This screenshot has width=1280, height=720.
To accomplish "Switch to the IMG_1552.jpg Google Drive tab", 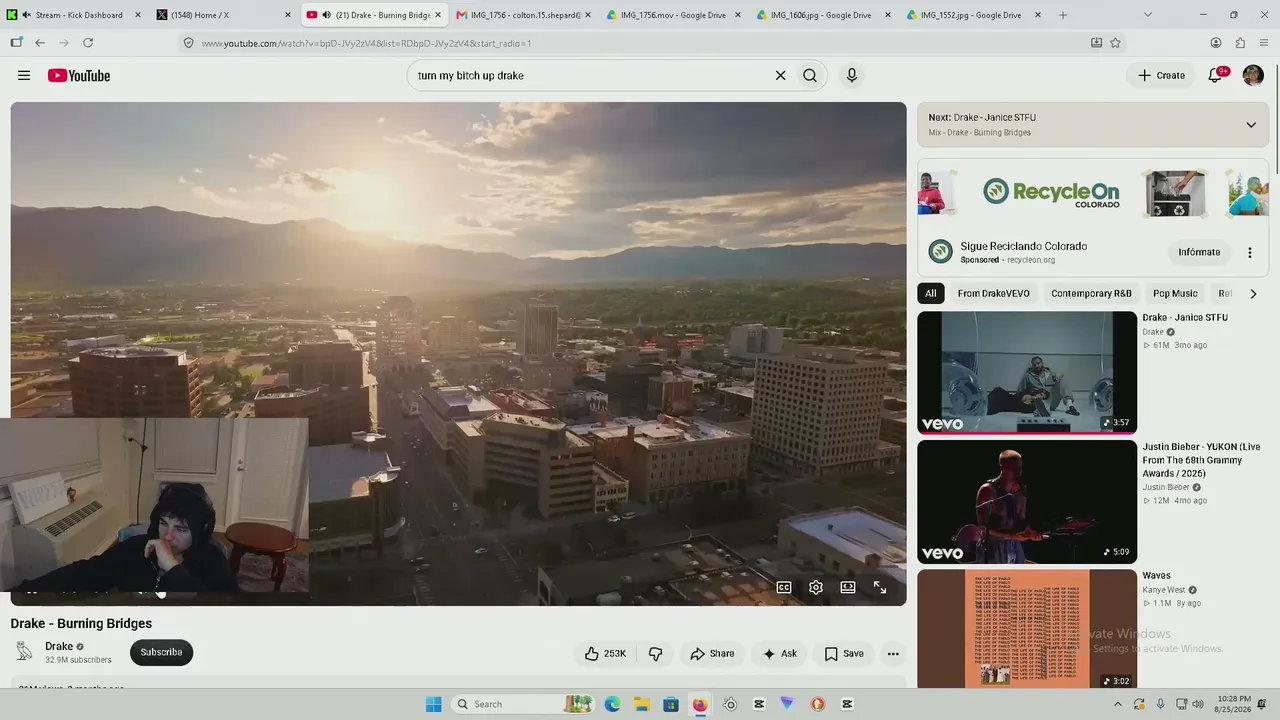I will 974,15.
